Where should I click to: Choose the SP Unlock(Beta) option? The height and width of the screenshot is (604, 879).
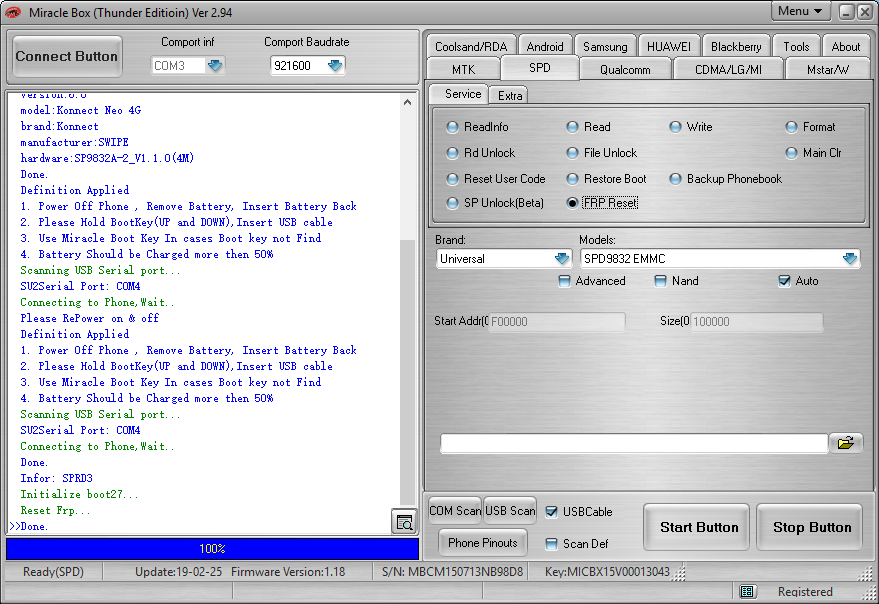496,203
